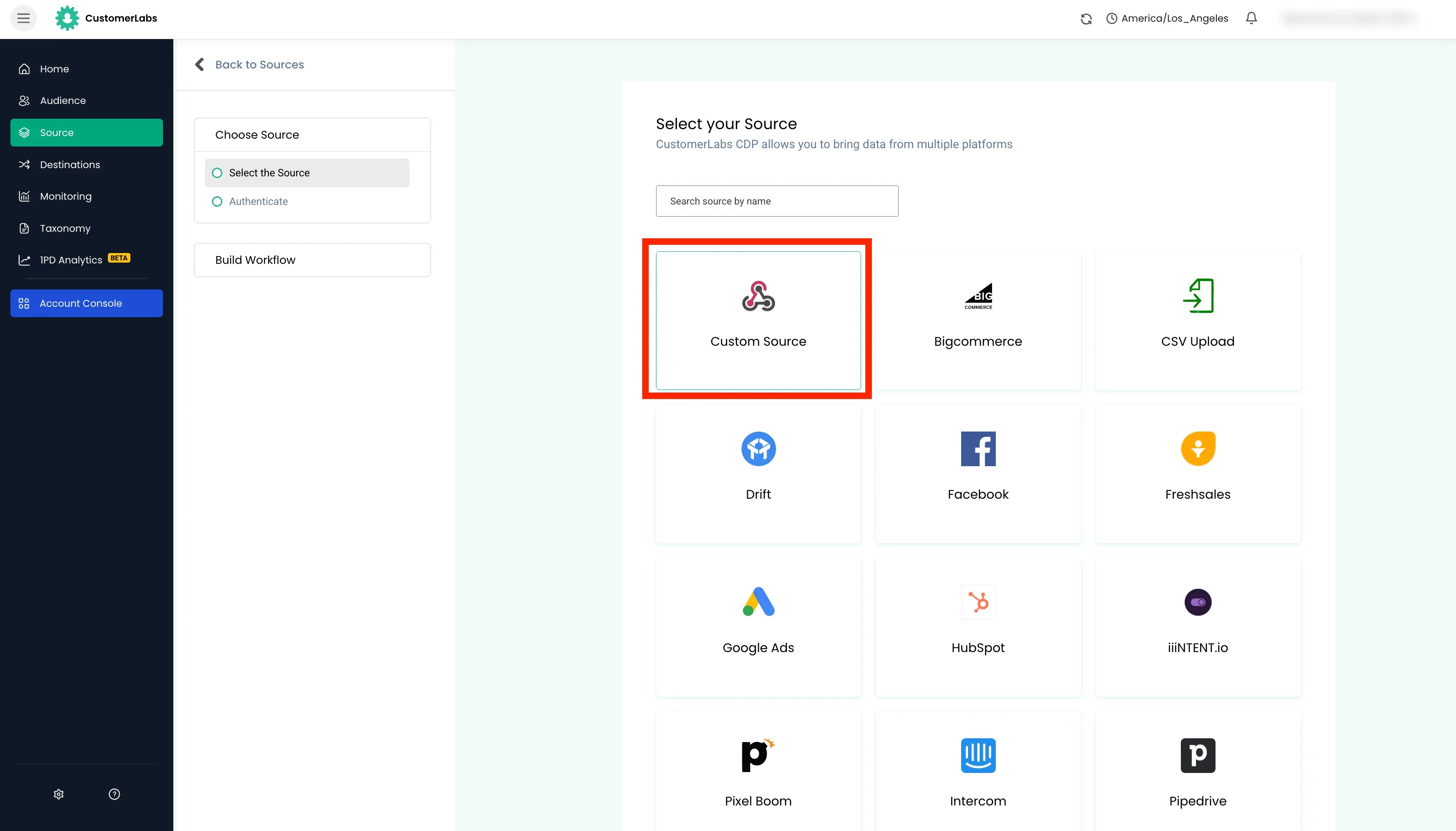The height and width of the screenshot is (831, 1456).
Task: Open Destinations in sidebar
Action: click(x=87, y=164)
